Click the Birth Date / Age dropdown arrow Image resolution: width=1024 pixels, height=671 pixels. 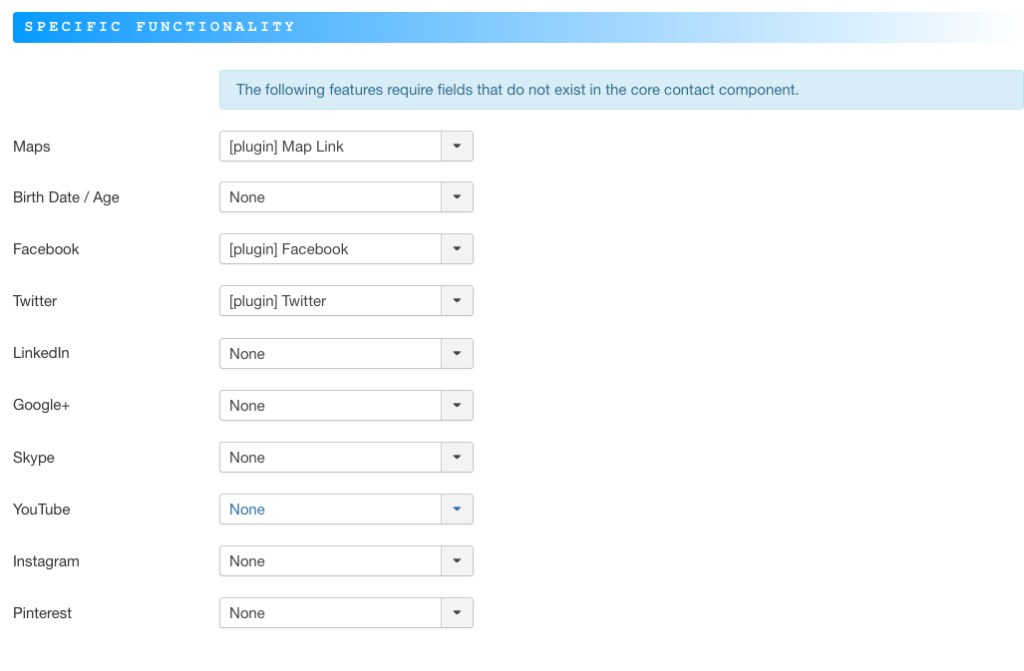[457, 197]
